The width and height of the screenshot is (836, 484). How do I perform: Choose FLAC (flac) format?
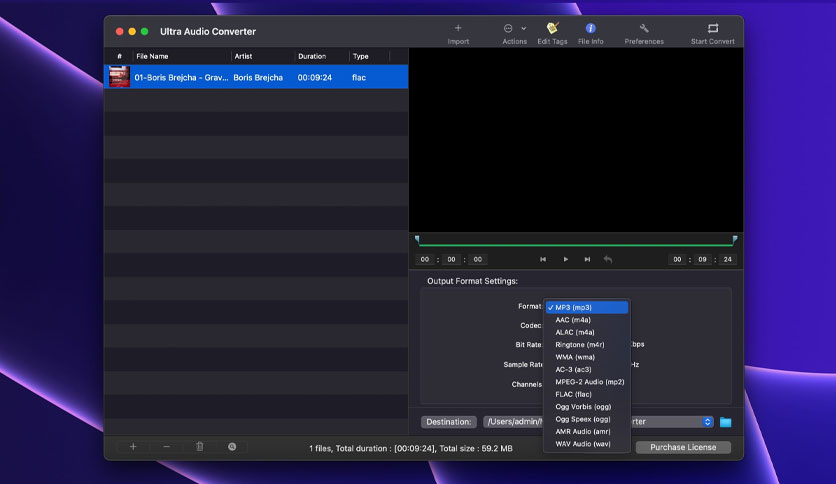click(x=586, y=394)
